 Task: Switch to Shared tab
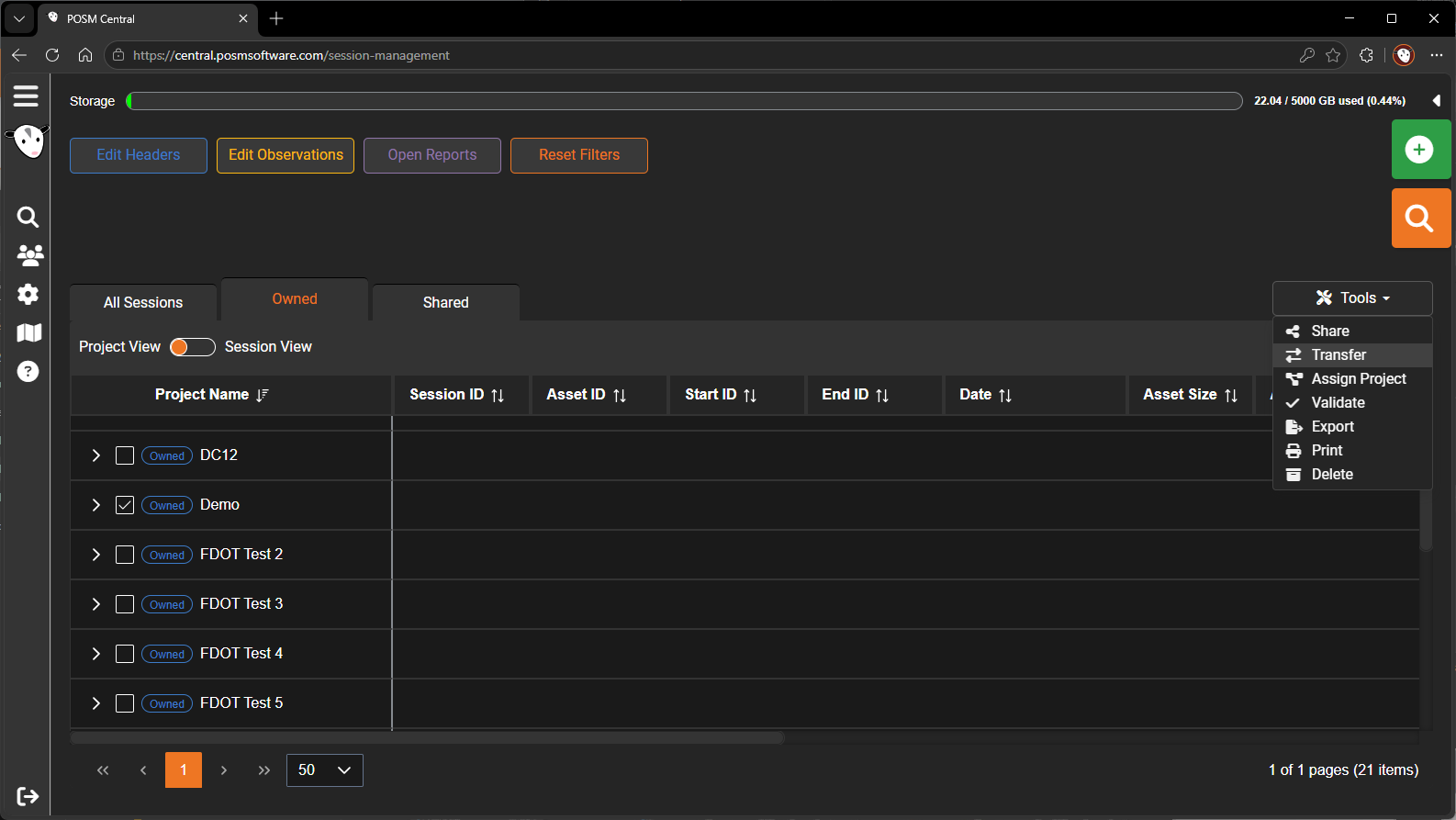click(446, 302)
